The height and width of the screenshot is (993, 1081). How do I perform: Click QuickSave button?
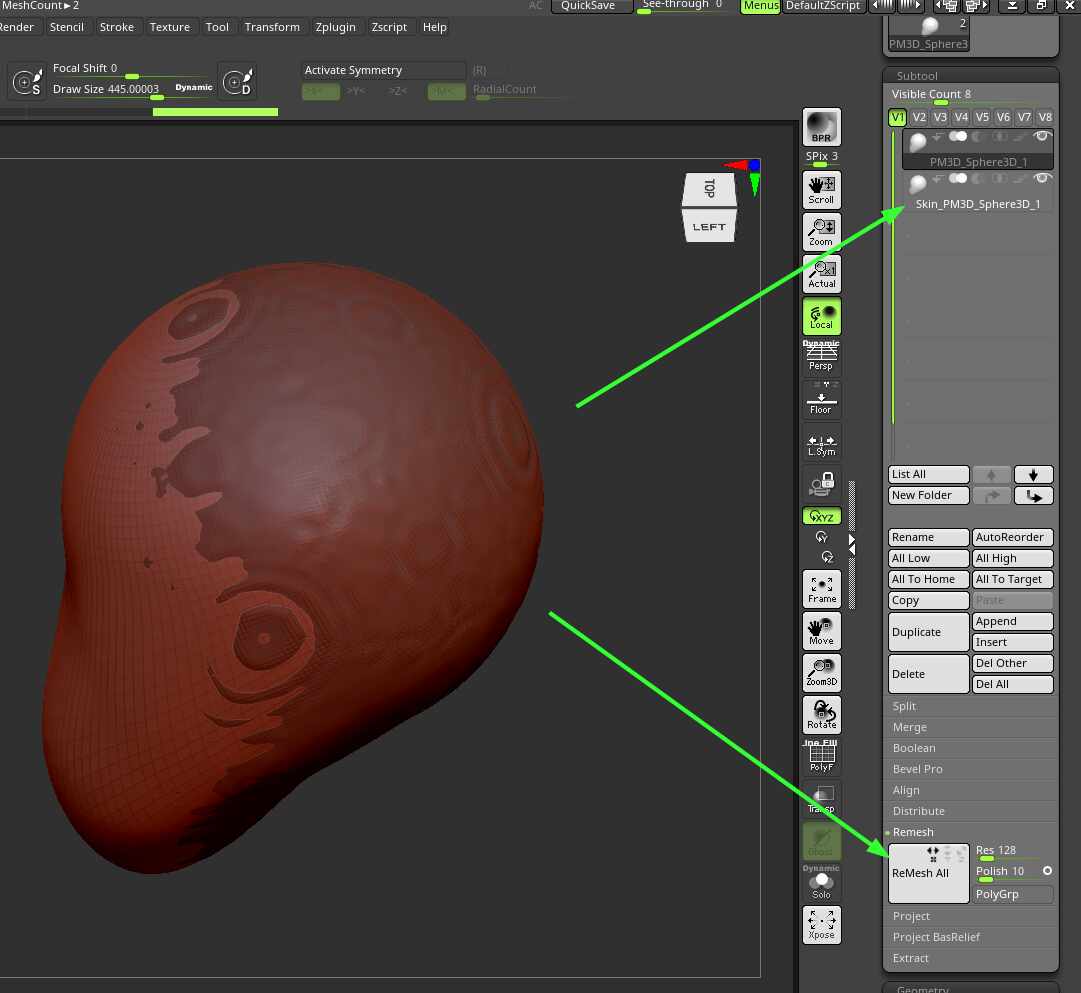[592, 6]
